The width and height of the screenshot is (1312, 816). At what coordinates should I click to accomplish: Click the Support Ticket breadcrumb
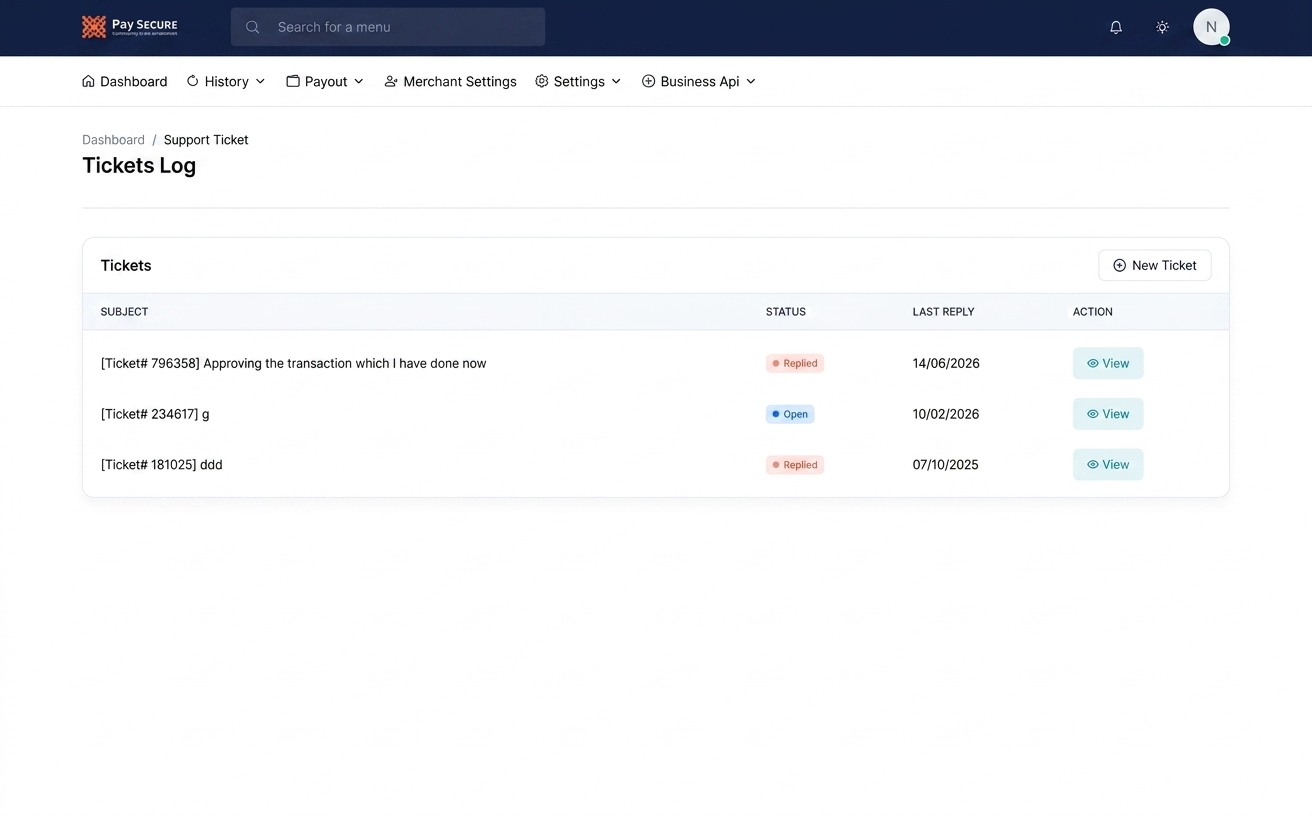(206, 140)
